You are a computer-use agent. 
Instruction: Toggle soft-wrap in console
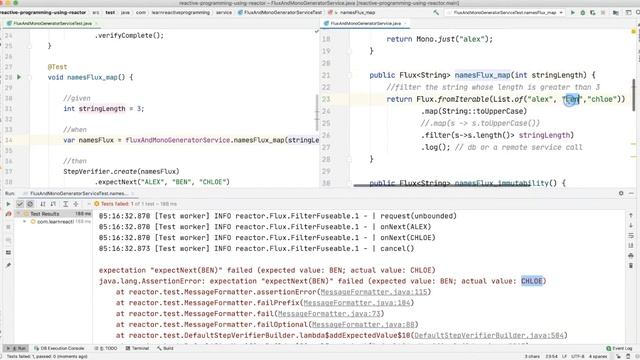point(631,236)
